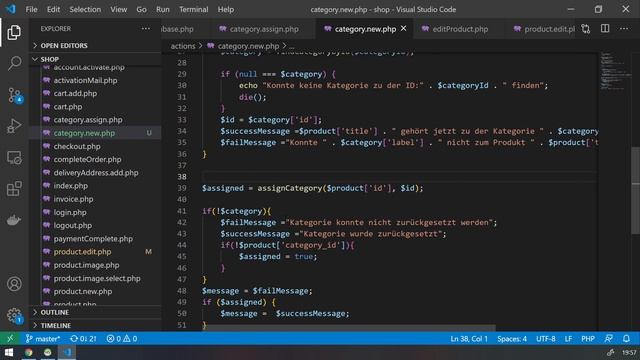Open the Docker view icon

(14, 220)
